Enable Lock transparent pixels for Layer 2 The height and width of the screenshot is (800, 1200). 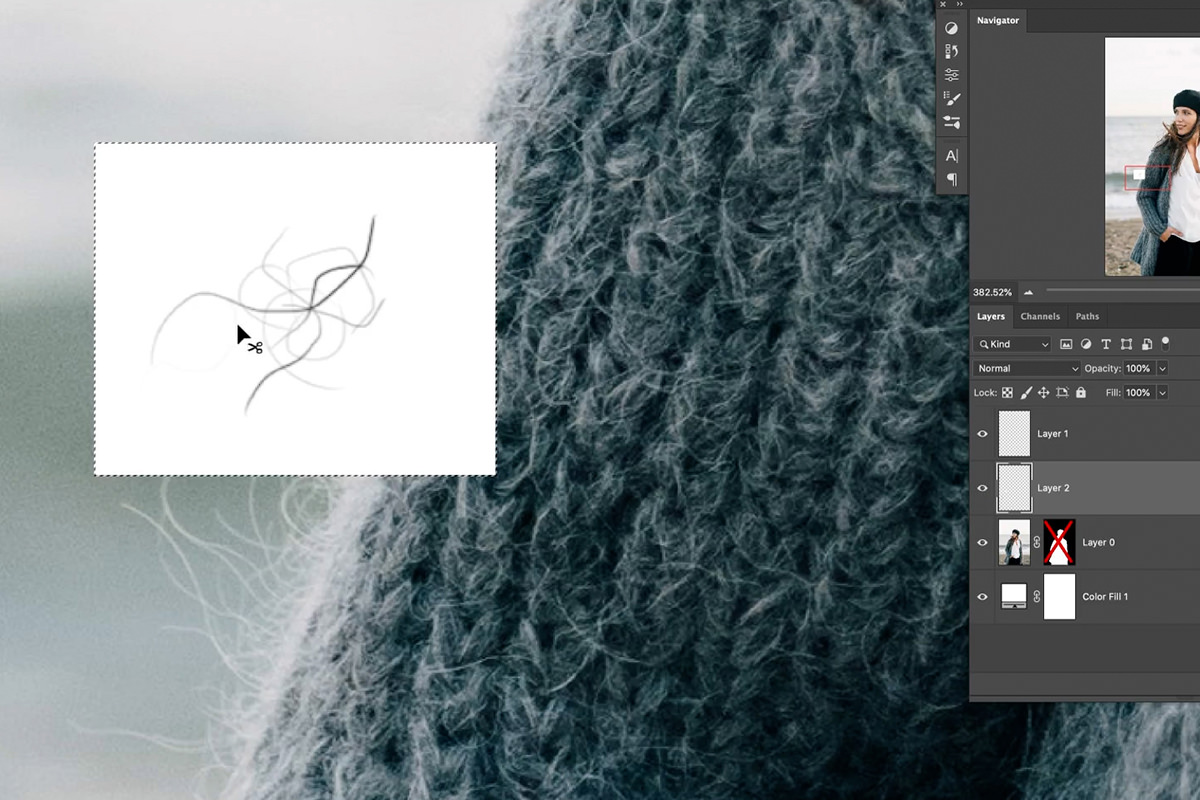click(1007, 392)
